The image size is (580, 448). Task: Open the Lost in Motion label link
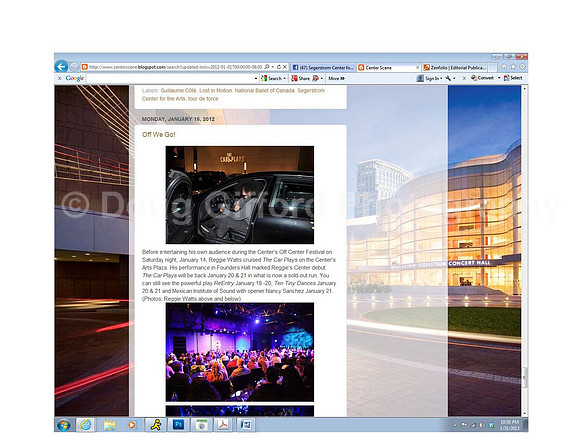point(215,90)
